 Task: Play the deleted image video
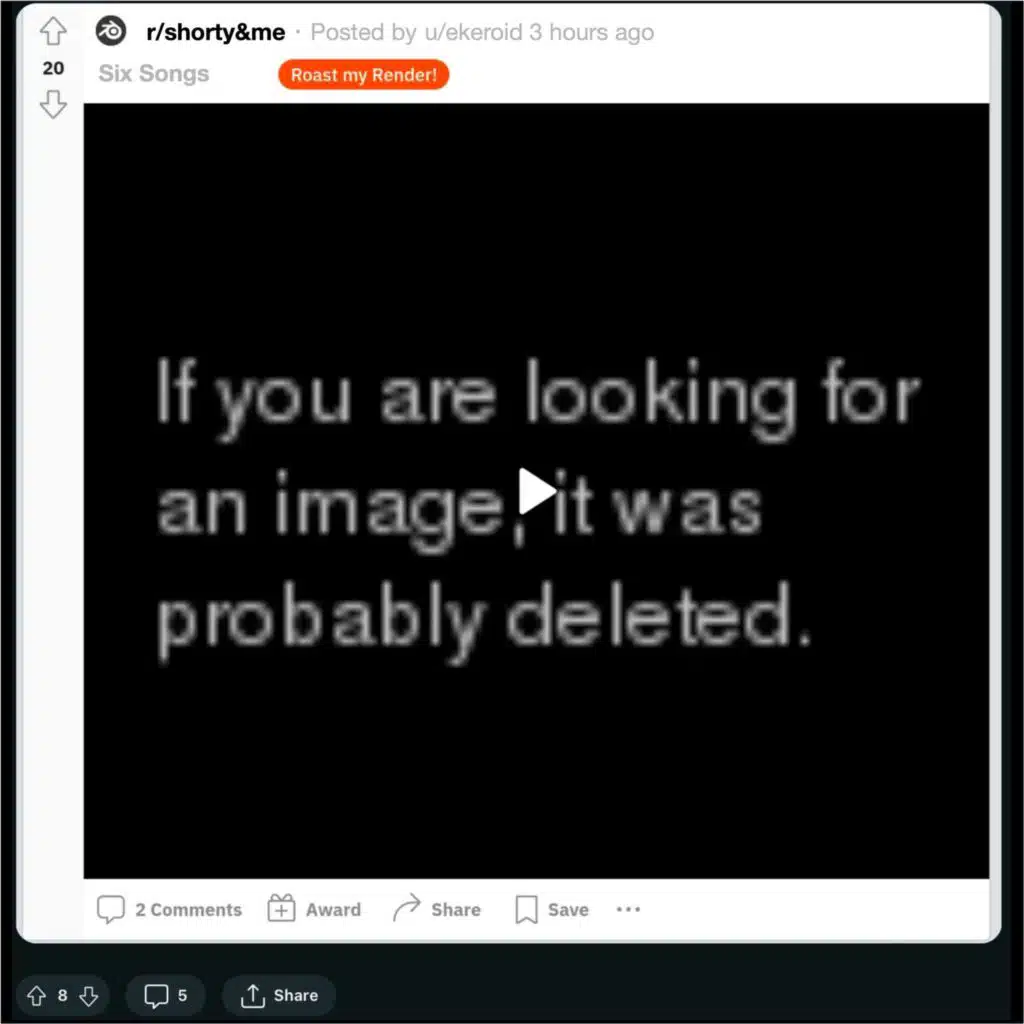537,491
